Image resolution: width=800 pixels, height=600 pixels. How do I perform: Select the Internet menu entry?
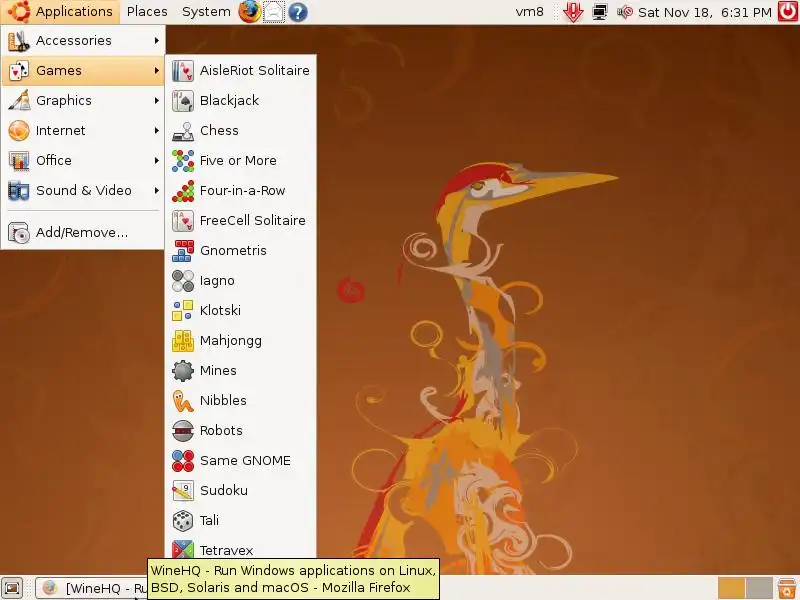(83, 131)
